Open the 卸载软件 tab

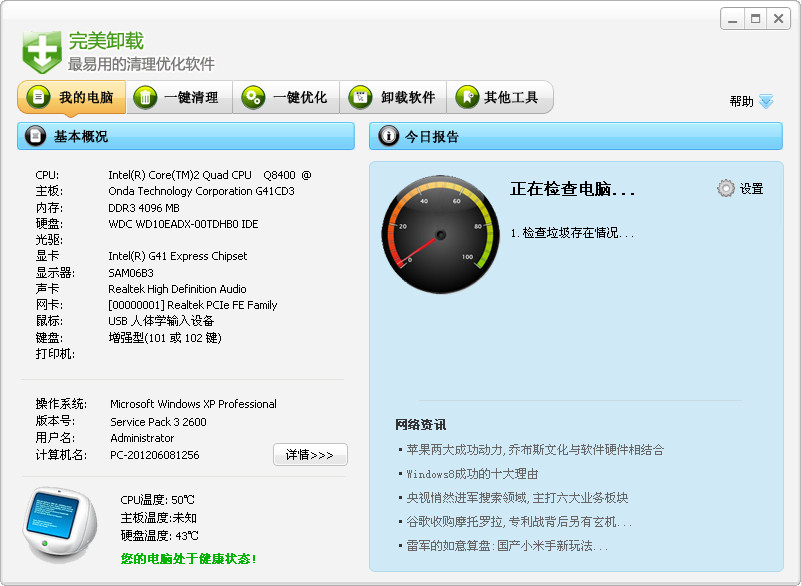point(393,97)
